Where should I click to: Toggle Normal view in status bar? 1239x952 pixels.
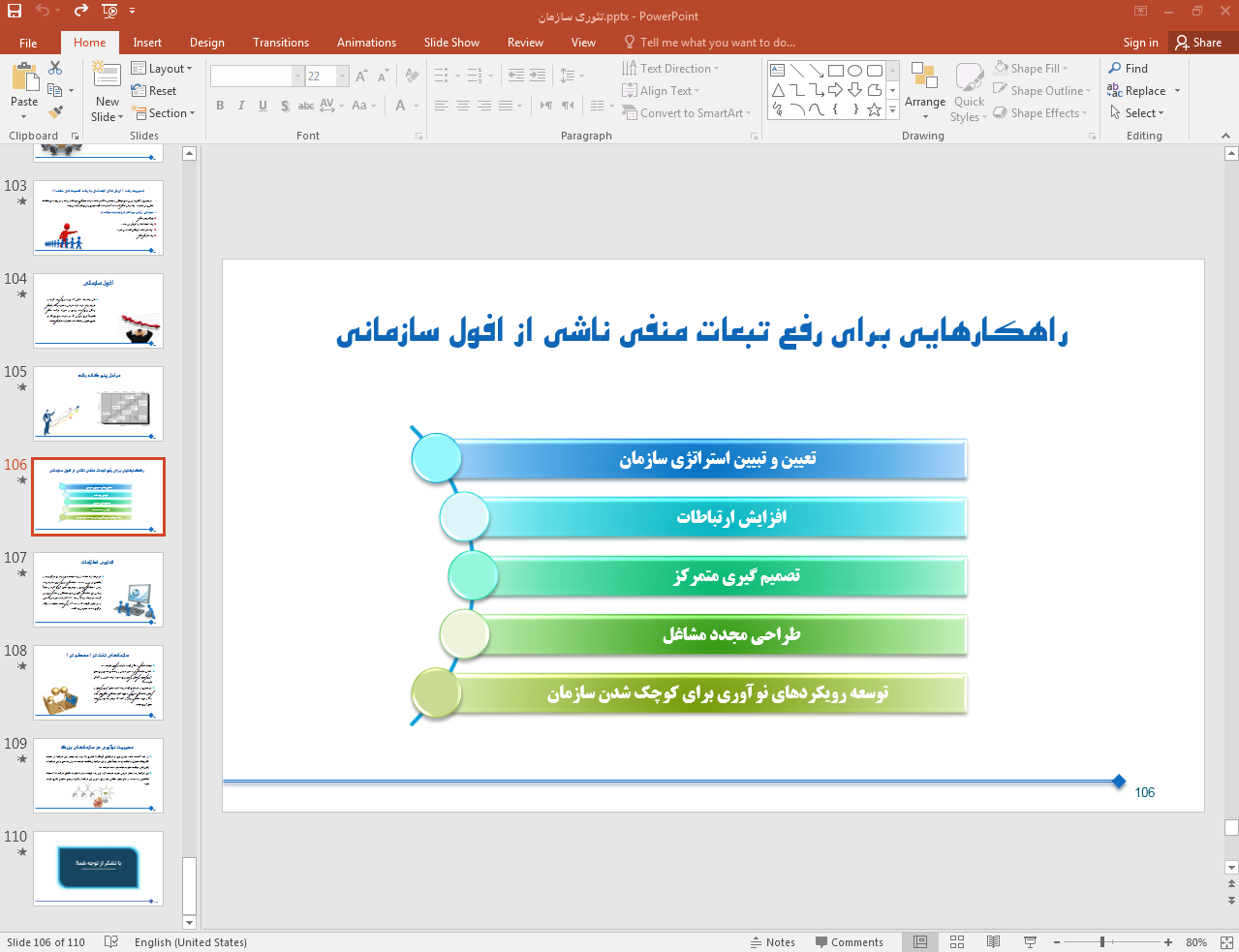tap(920, 942)
